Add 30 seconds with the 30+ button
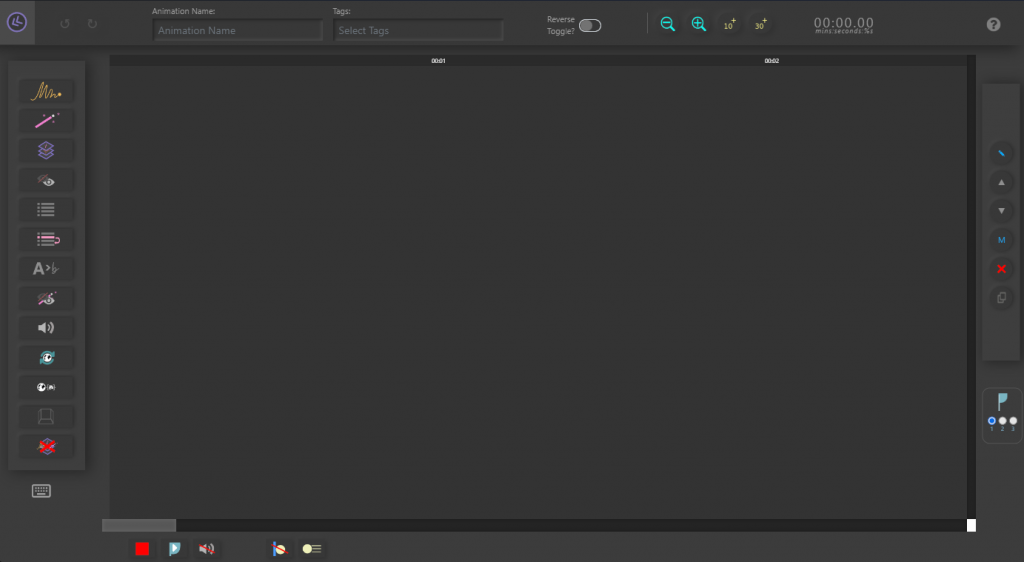 click(761, 24)
